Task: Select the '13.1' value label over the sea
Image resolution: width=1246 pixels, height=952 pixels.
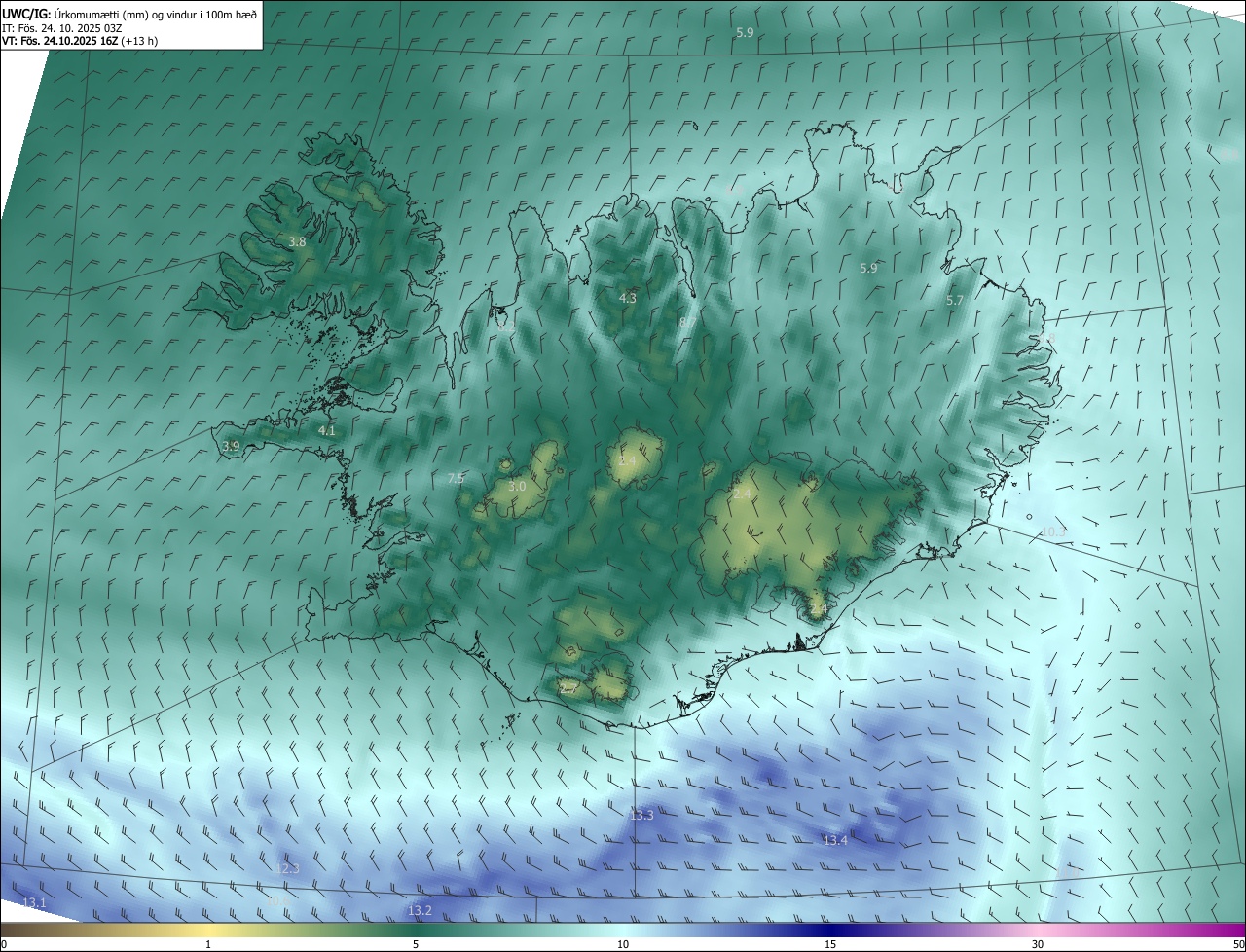Action: pos(34,903)
